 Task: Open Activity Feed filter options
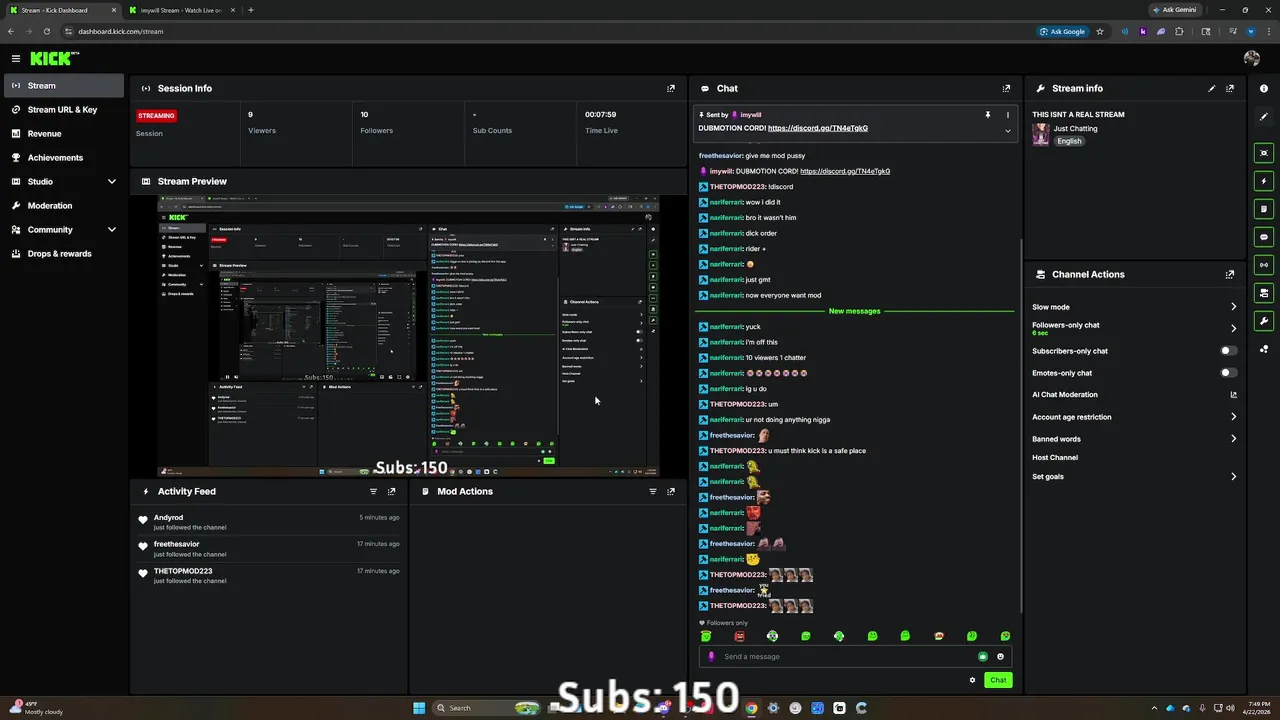374,491
